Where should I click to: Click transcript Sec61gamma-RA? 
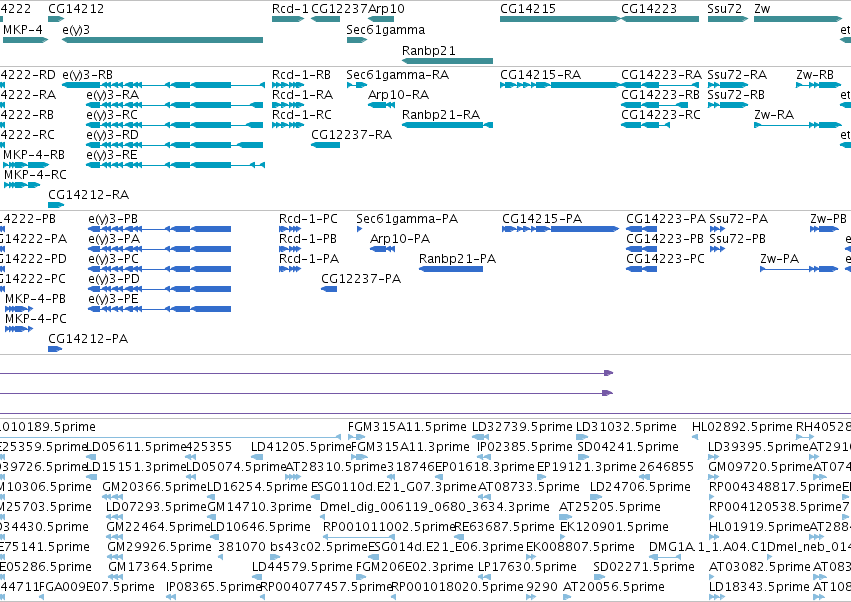pyautogui.click(x=357, y=85)
